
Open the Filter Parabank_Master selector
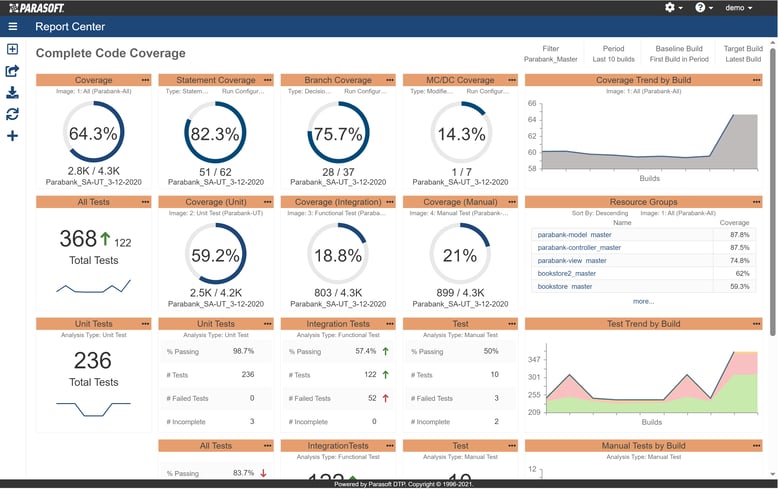point(551,54)
